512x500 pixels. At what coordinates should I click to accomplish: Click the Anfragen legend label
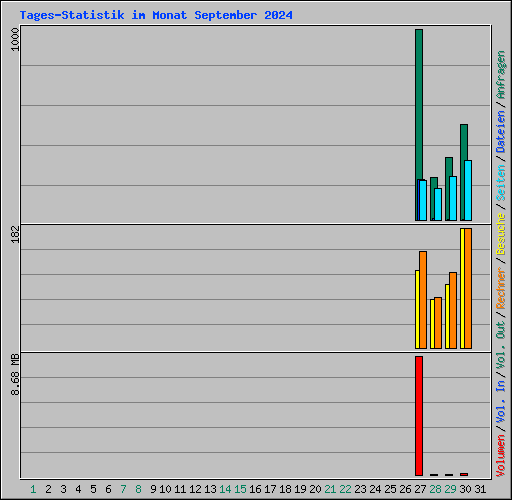[x=501, y=75]
